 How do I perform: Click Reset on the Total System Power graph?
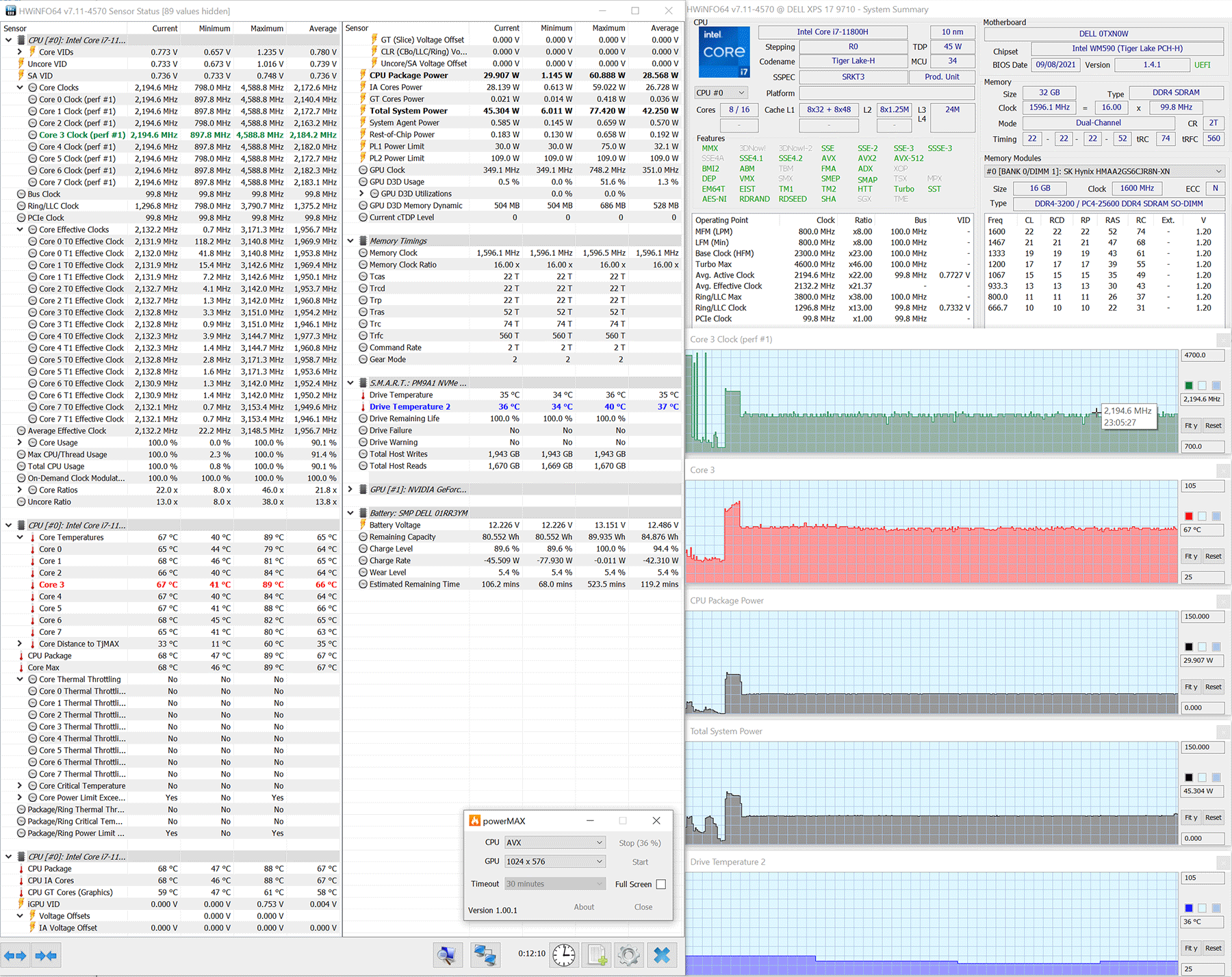coord(1214,818)
